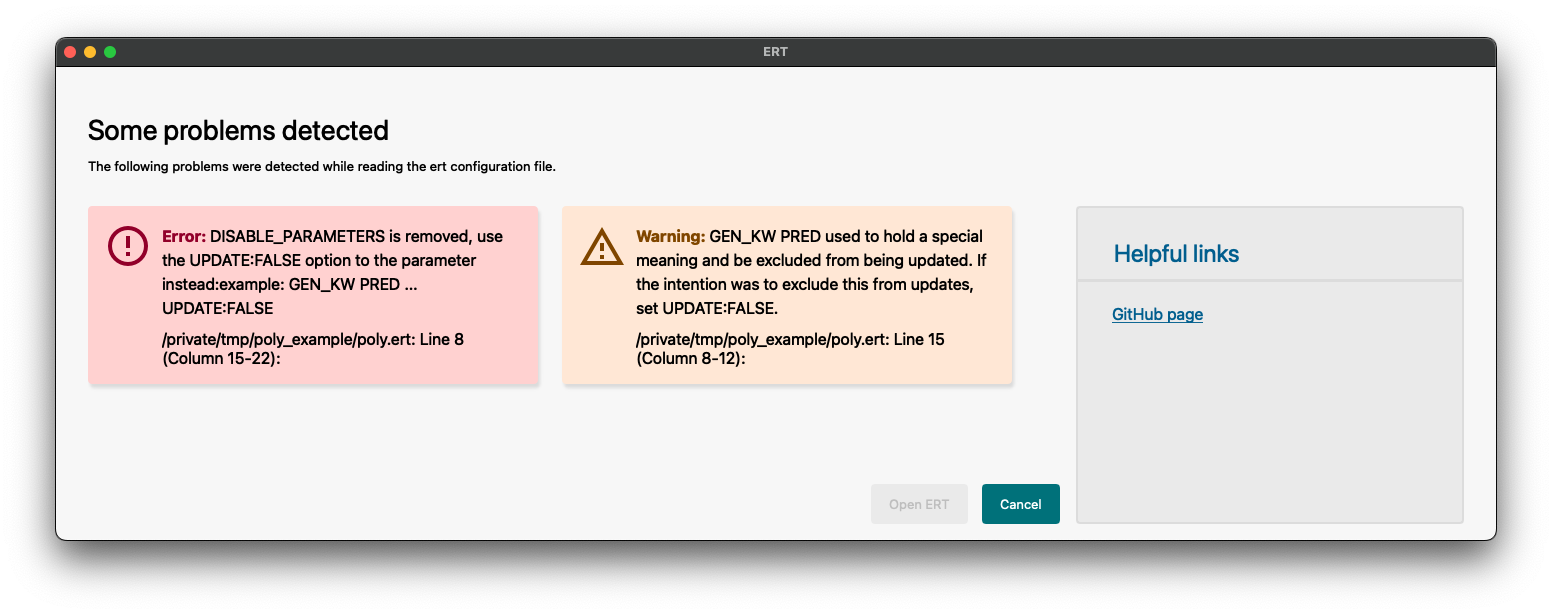
Task: Click the Cancel button
Action: pos(1021,504)
